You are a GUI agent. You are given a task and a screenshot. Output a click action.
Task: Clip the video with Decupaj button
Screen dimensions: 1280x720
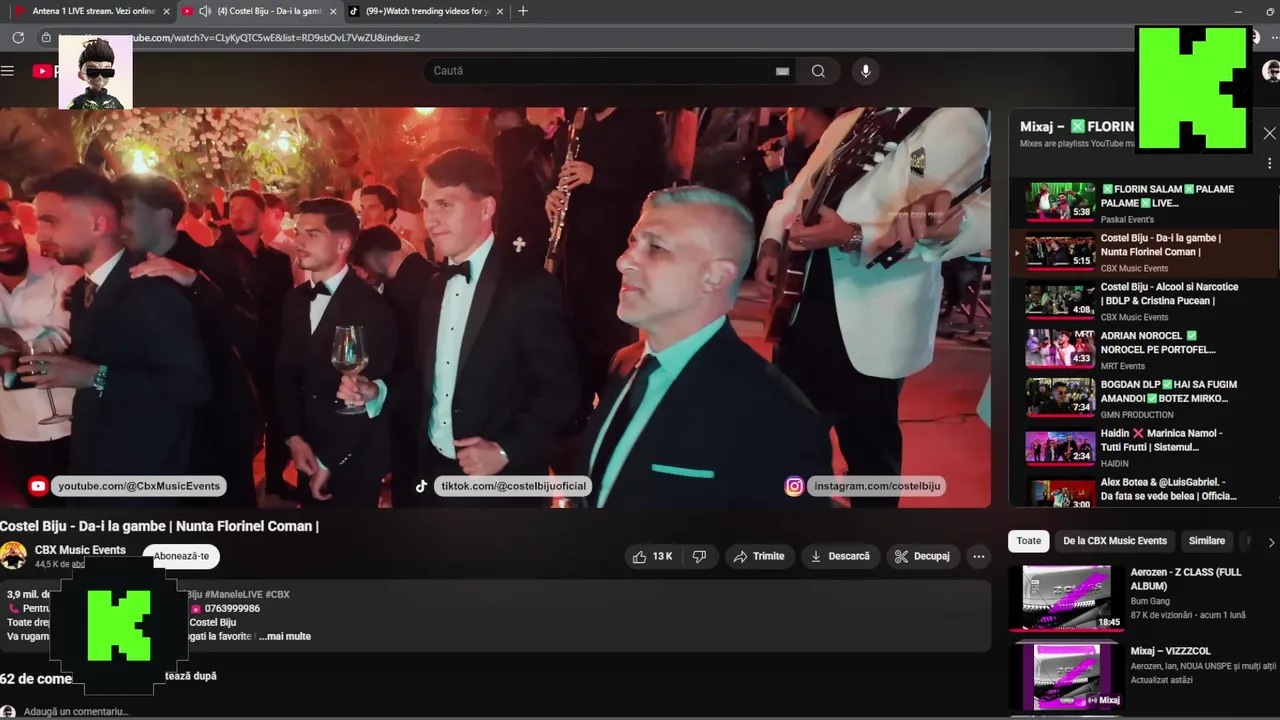pos(922,556)
